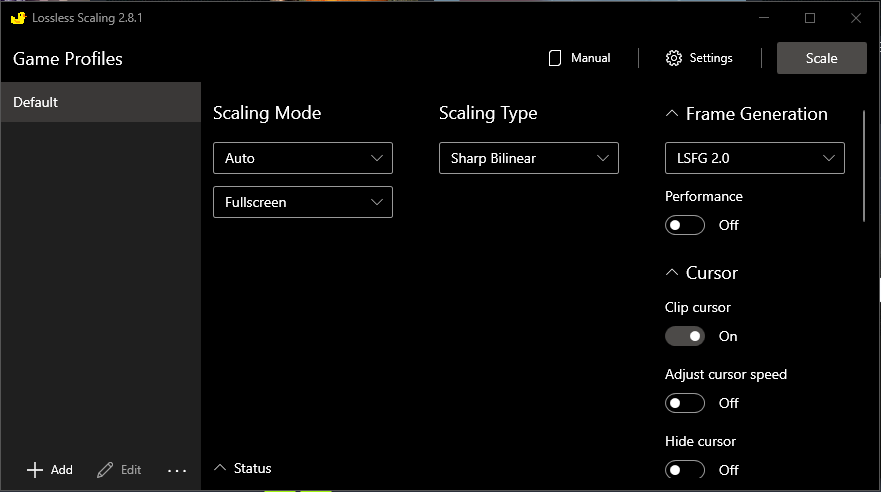Collapse the Cursor section chevron

(x=672, y=273)
